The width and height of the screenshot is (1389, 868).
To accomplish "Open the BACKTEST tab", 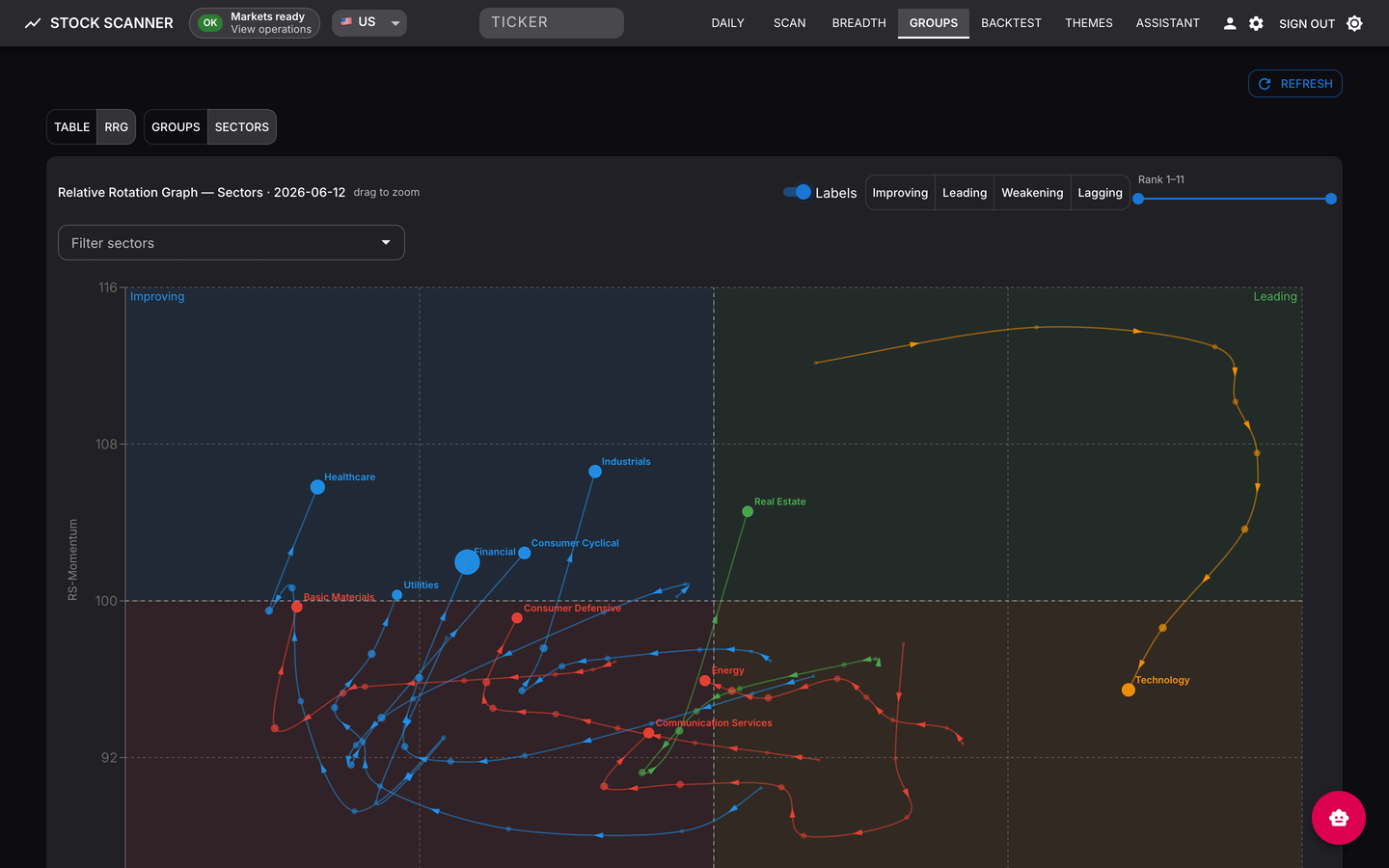I will pos(1011,23).
